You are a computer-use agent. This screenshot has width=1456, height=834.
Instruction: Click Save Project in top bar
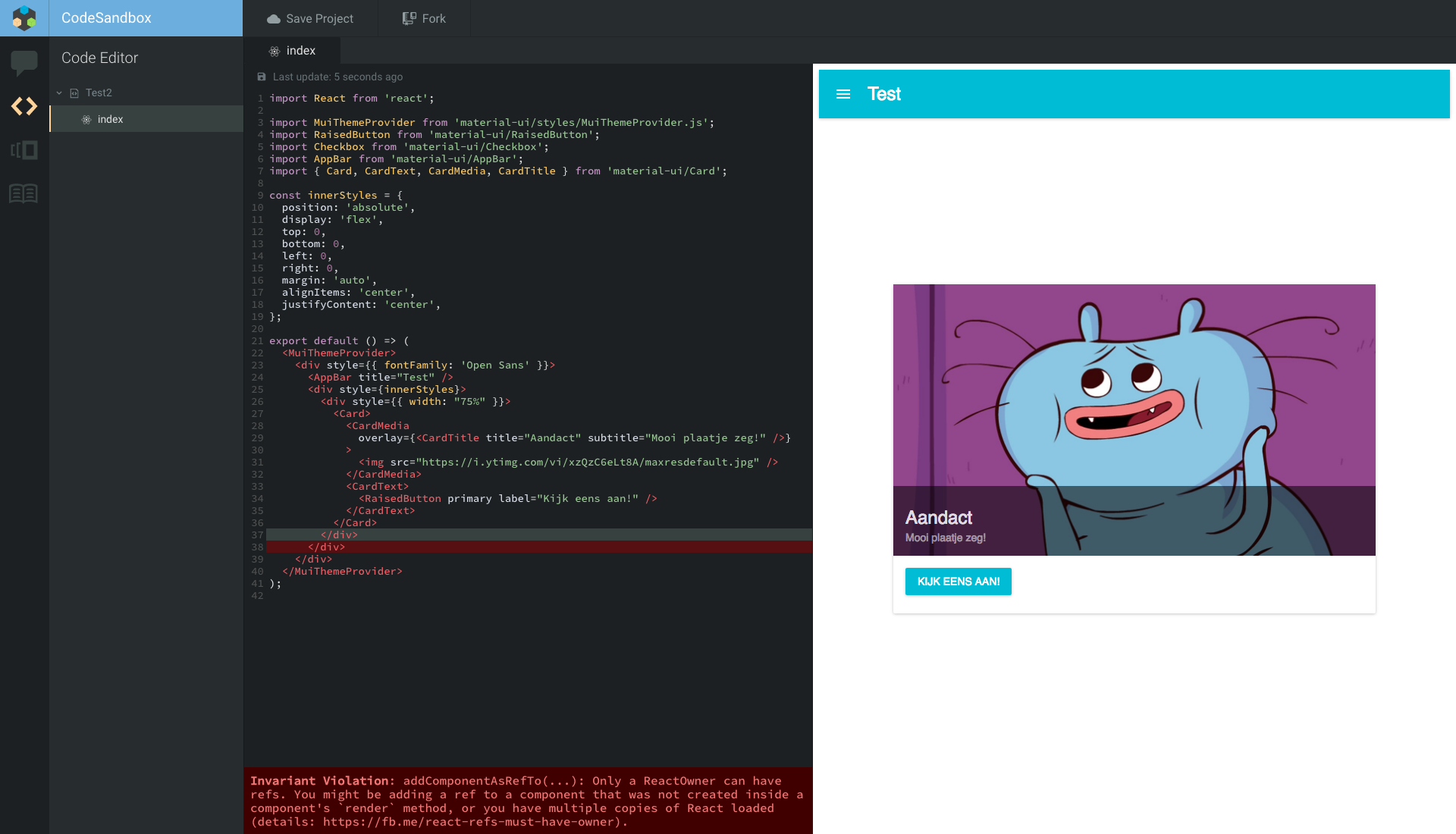coord(310,18)
